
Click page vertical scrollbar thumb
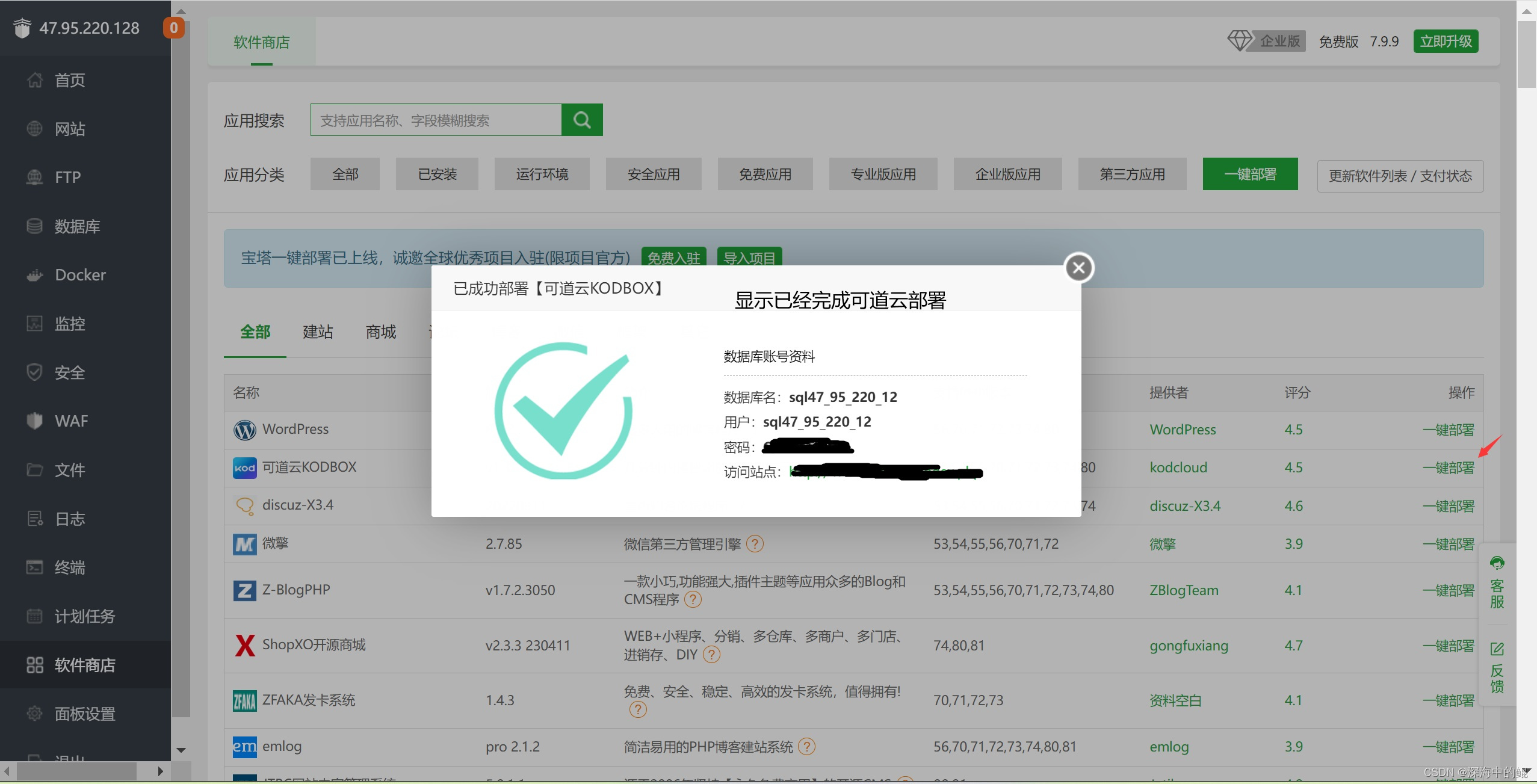[1526, 54]
